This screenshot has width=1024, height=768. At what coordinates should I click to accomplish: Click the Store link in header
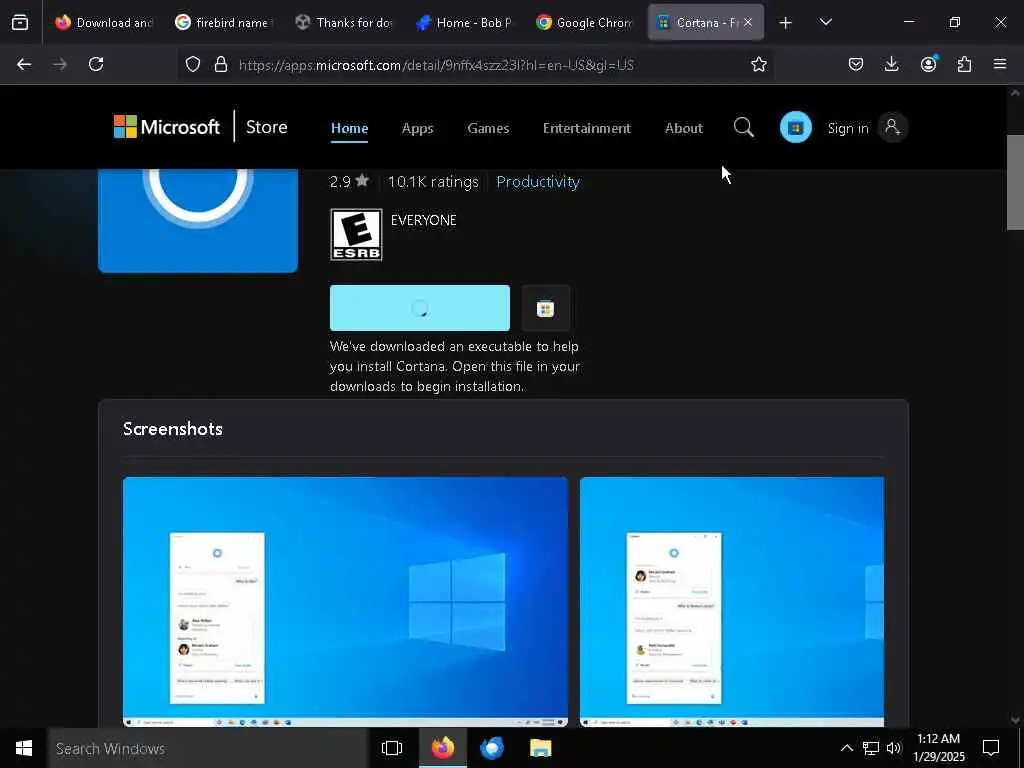click(x=266, y=127)
